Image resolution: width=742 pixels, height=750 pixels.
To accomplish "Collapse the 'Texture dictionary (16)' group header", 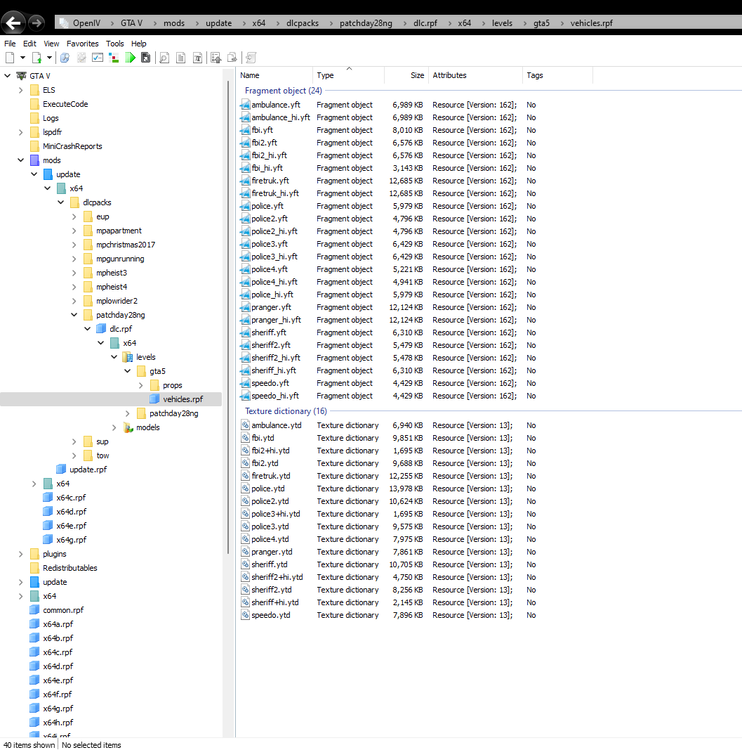I will click(x=286, y=411).
